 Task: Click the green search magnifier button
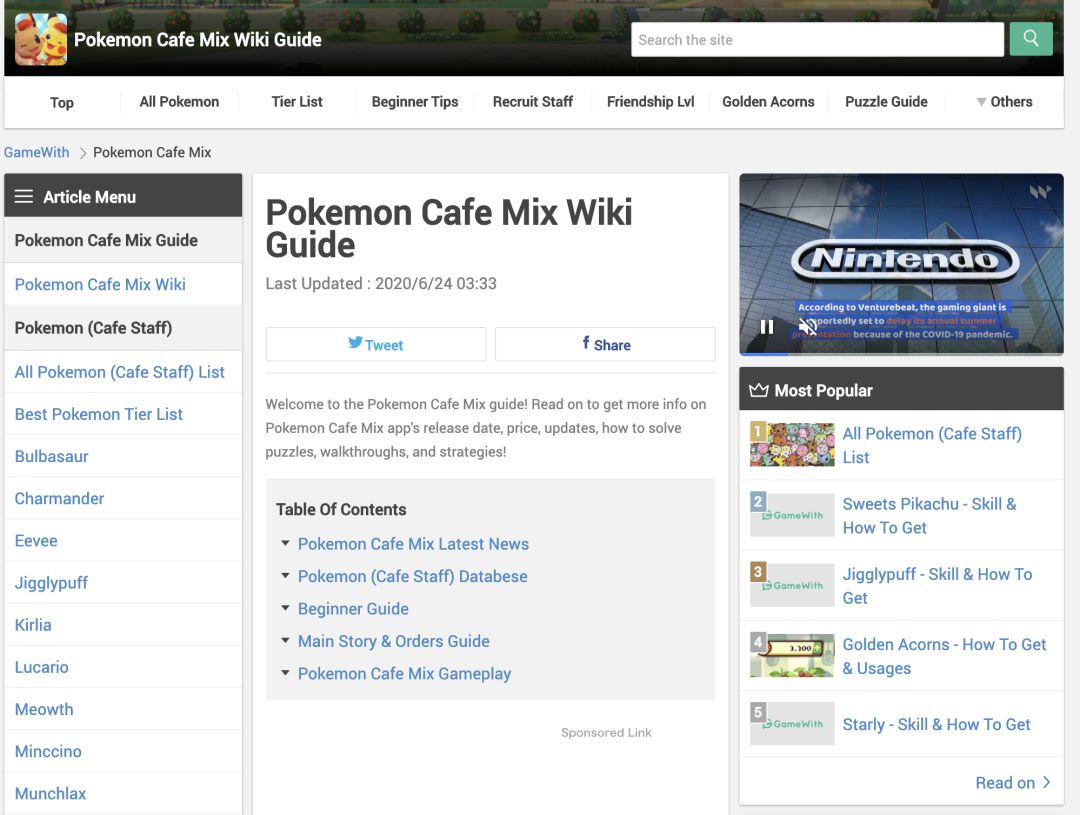[1031, 39]
